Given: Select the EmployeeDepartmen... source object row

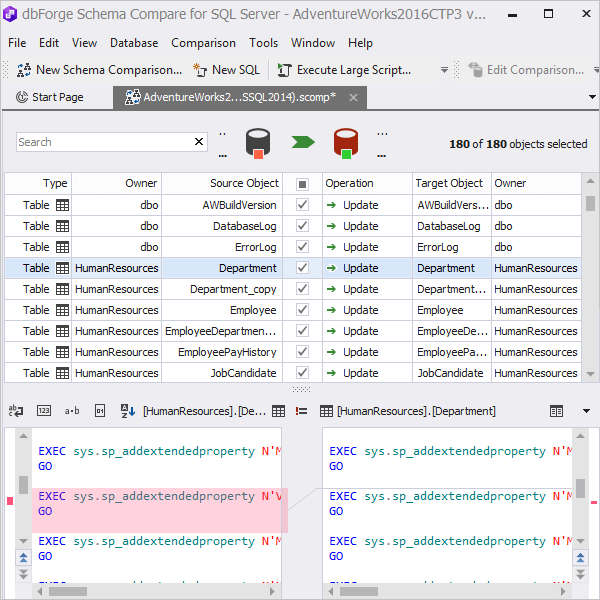Looking at the screenshot, I should [221, 331].
